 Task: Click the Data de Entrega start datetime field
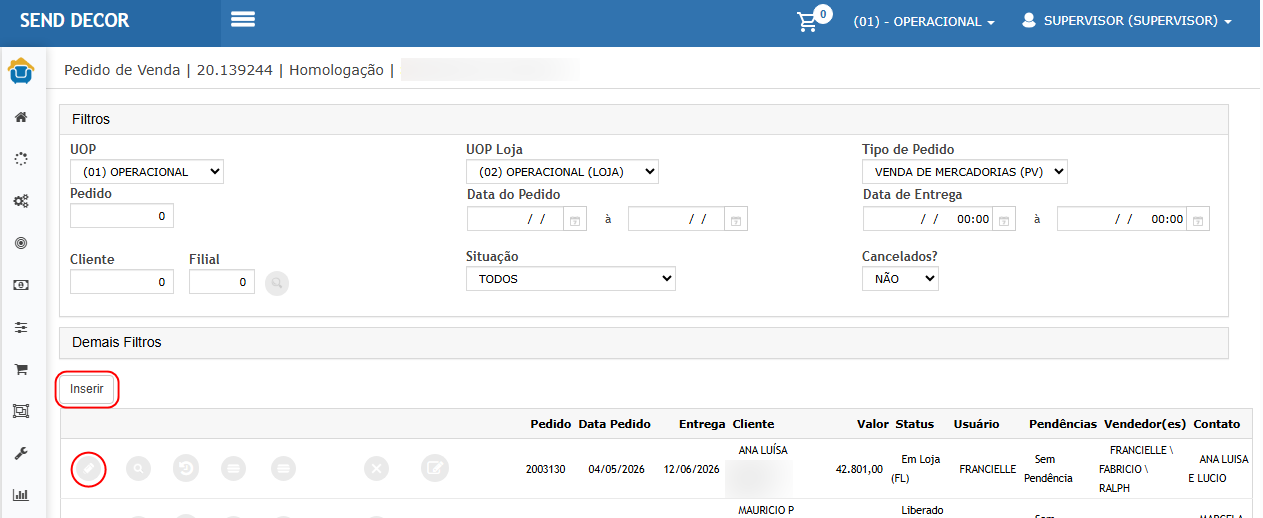point(929,219)
